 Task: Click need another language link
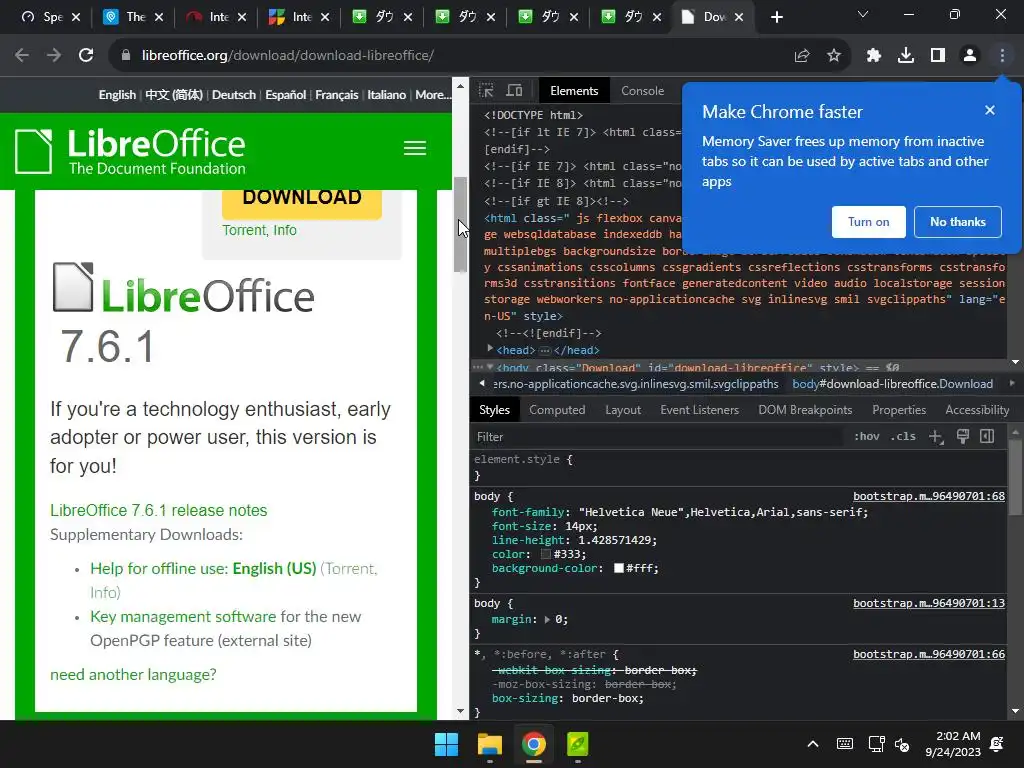point(133,674)
